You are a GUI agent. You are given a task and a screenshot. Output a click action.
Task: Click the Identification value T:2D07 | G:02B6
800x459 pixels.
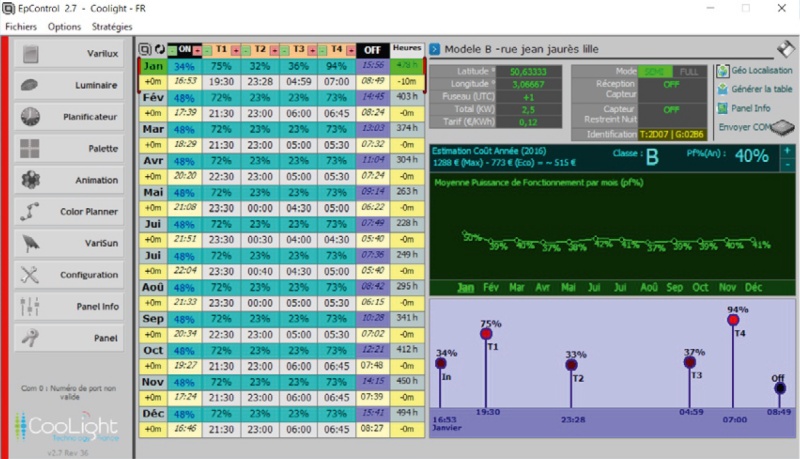pos(672,135)
